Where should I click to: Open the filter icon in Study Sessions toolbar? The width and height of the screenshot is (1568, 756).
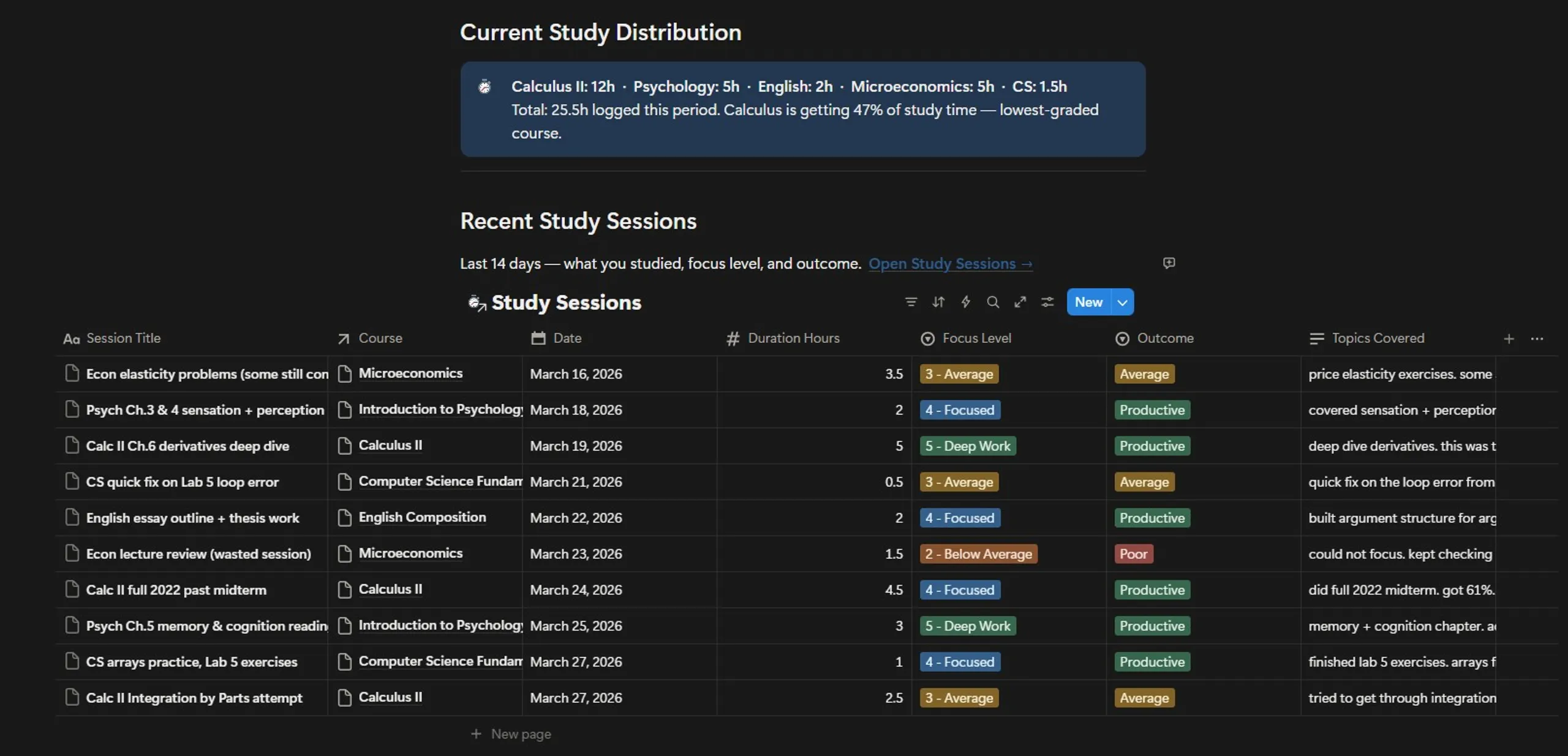click(911, 302)
